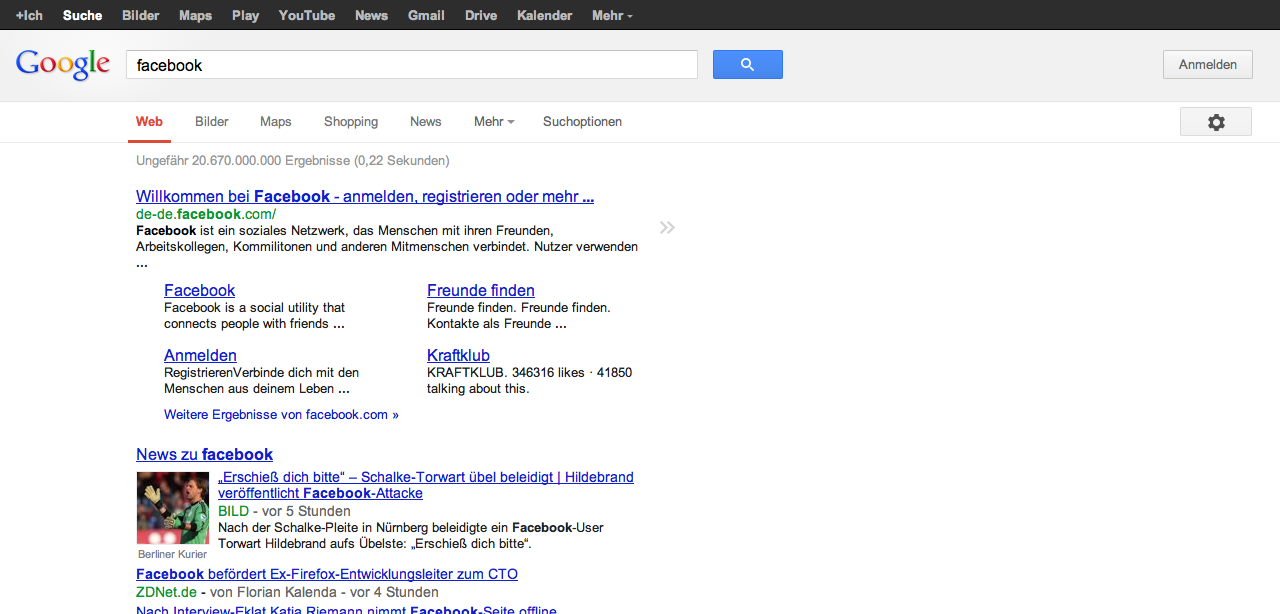Select the News results tab
The width and height of the screenshot is (1280, 614).
pos(425,122)
